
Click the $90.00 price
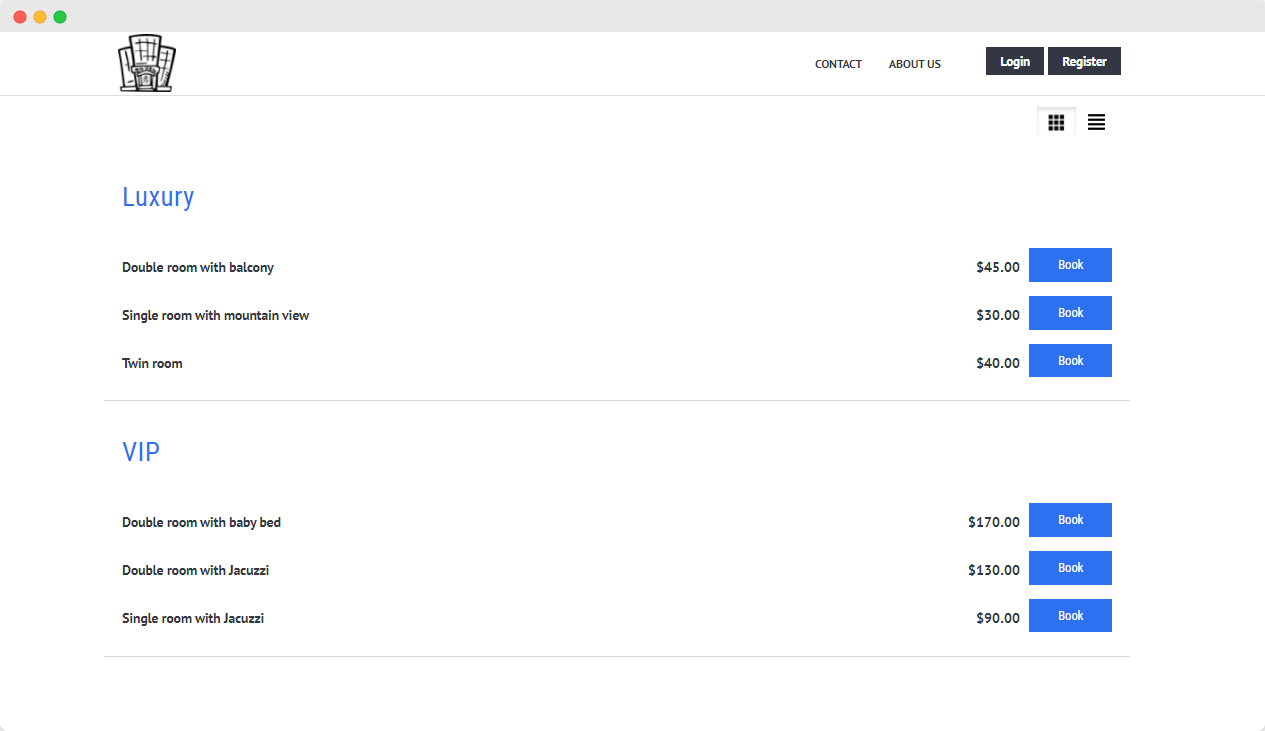coord(998,619)
